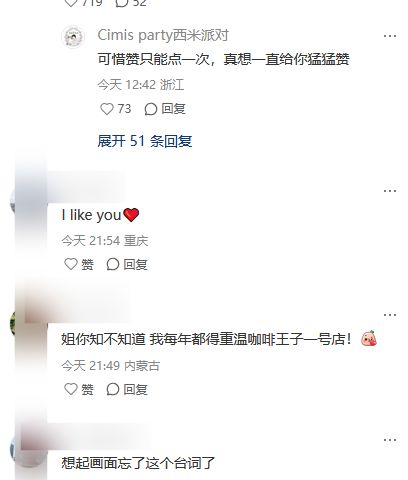Click the comment text 想起画面忘了这个台词了
The height and width of the screenshot is (480, 408).
click(138, 463)
